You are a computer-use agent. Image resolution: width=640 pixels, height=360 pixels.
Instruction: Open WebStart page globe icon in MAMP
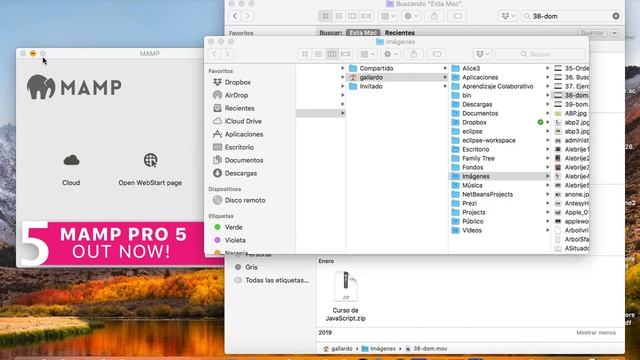pyautogui.click(x=150, y=160)
